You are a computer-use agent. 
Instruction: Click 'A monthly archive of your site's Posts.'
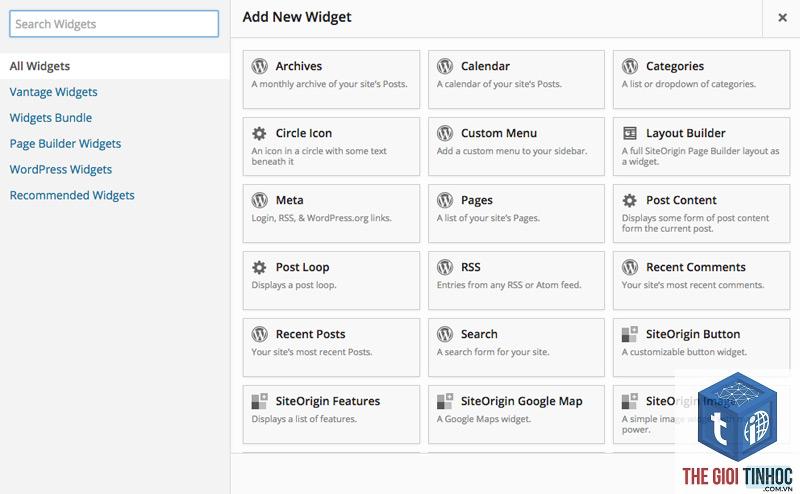tap(330, 84)
